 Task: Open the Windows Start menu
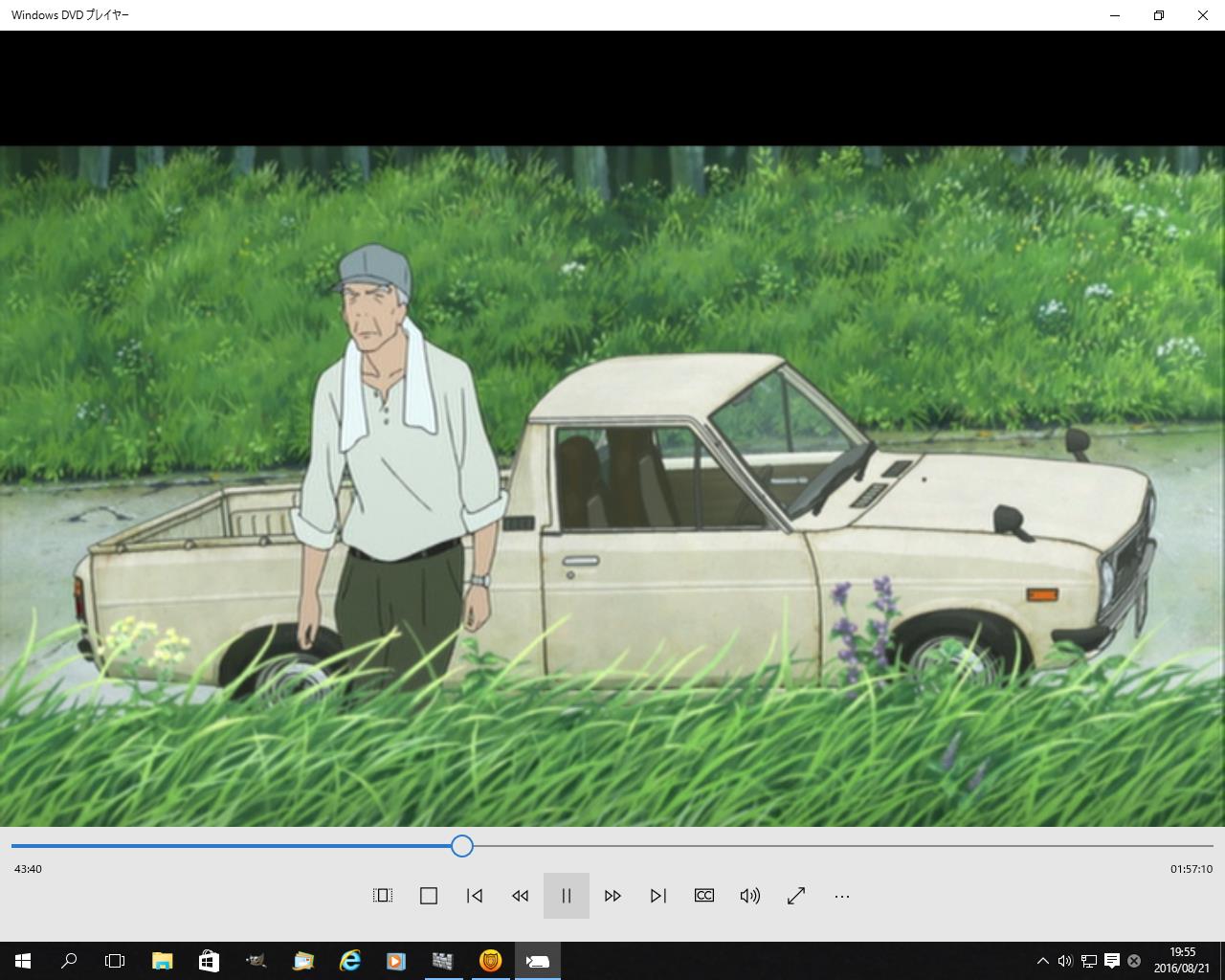click(23, 961)
